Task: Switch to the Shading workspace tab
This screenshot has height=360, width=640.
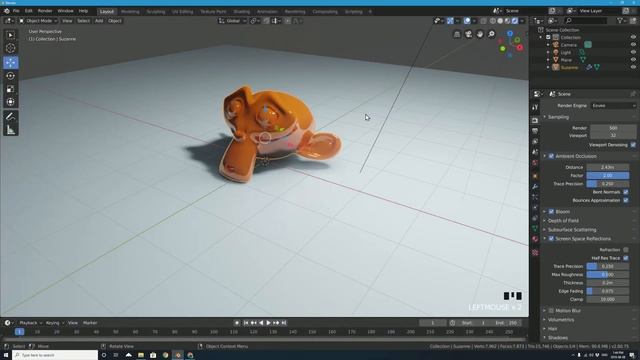Action: click(x=242, y=11)
